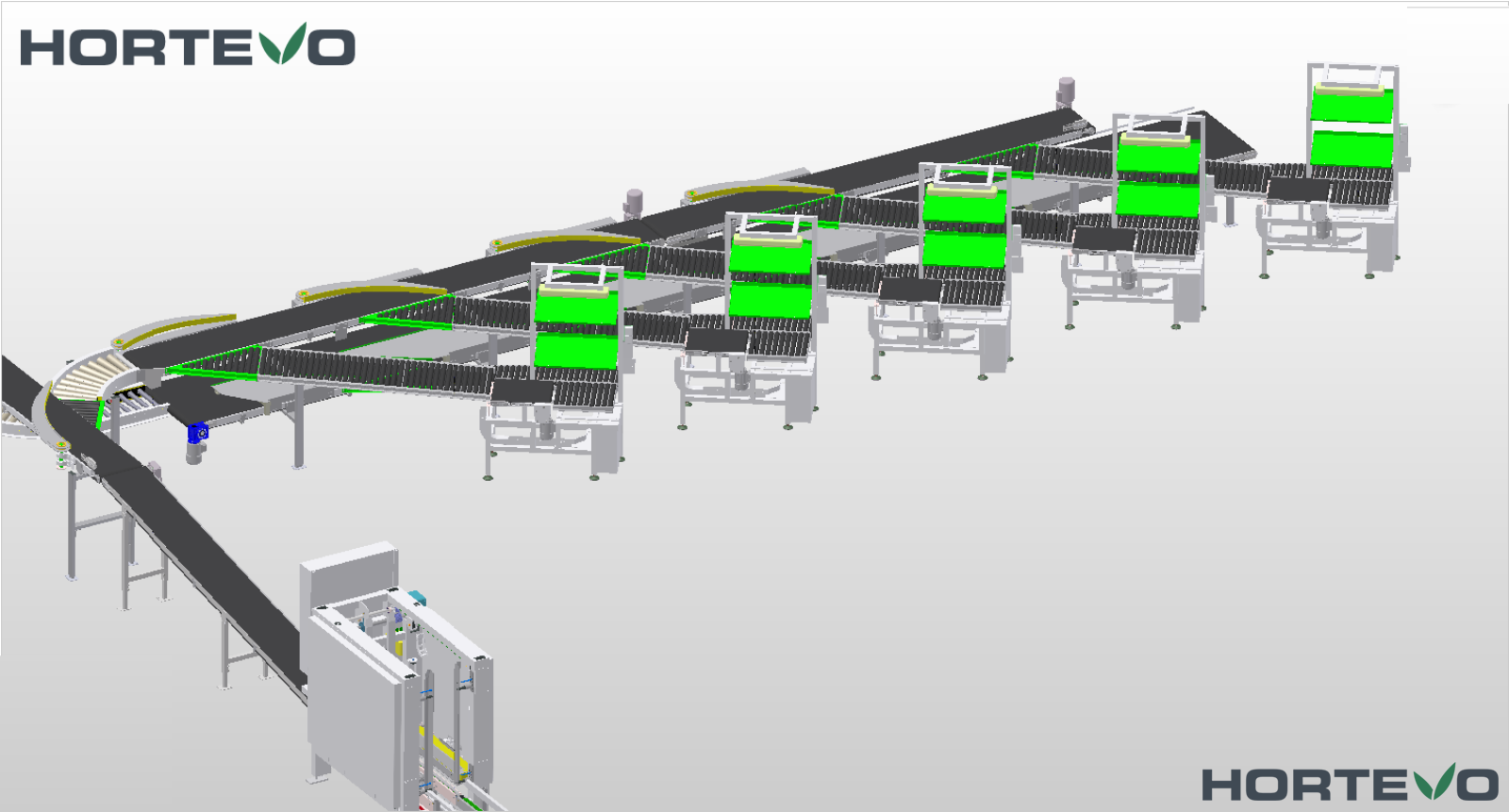
Task: Select the leftmost yellow curved guide rail
Action: (174, 327)
